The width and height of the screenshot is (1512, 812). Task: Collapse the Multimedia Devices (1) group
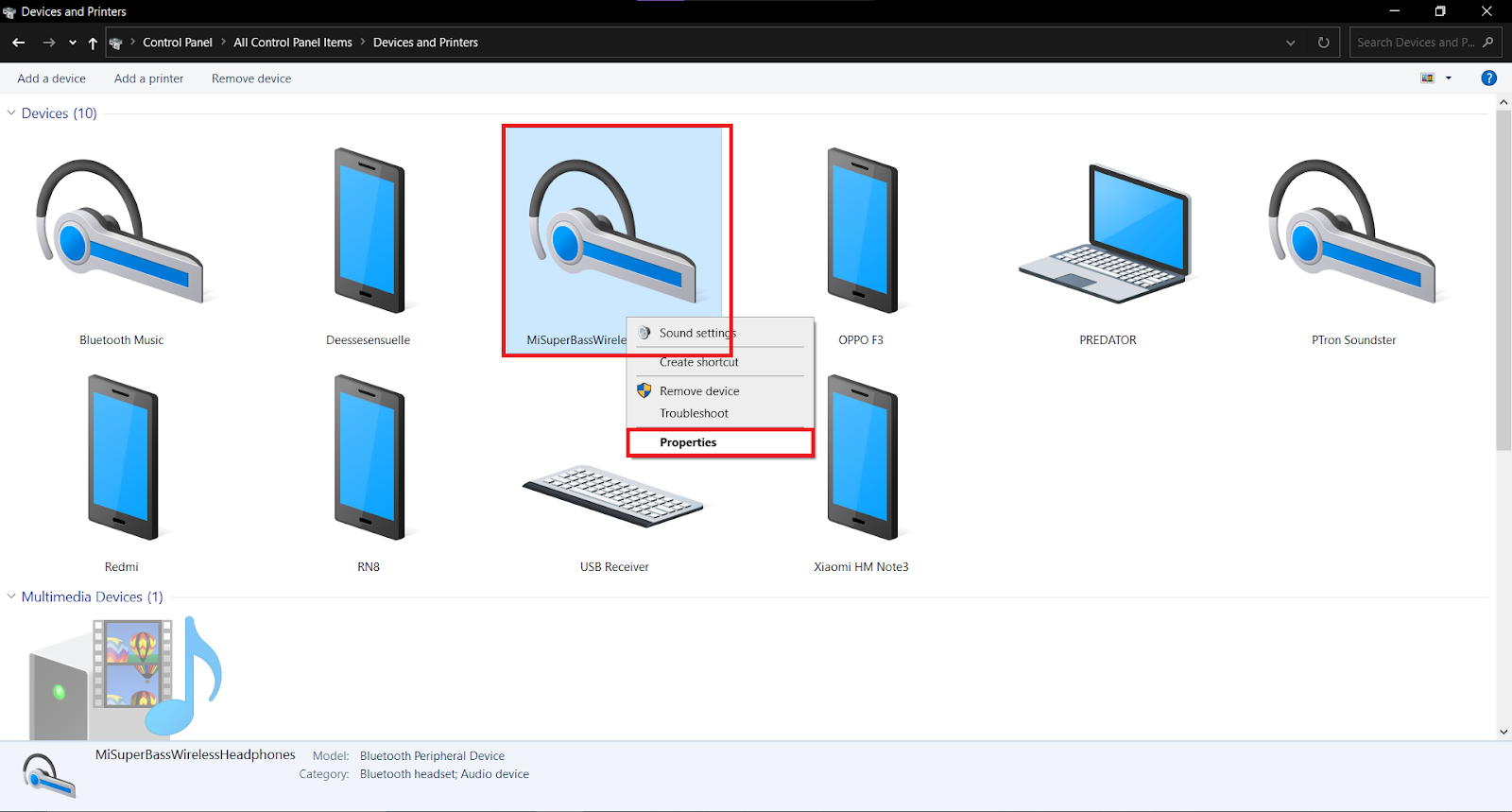[x=11, y=596]
